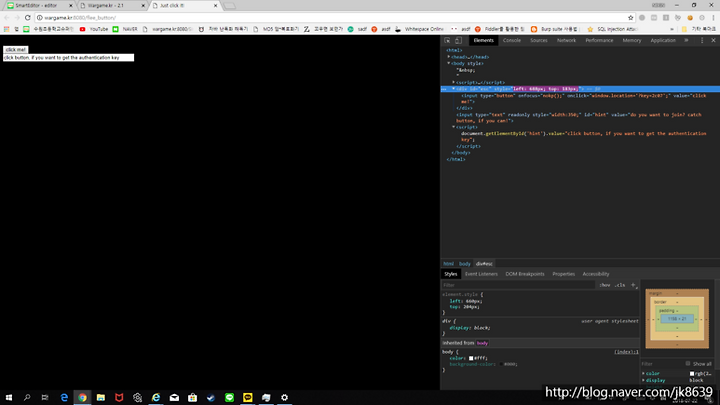Open the NAVER bookmark
720x405 pixels.
[125, 29]
